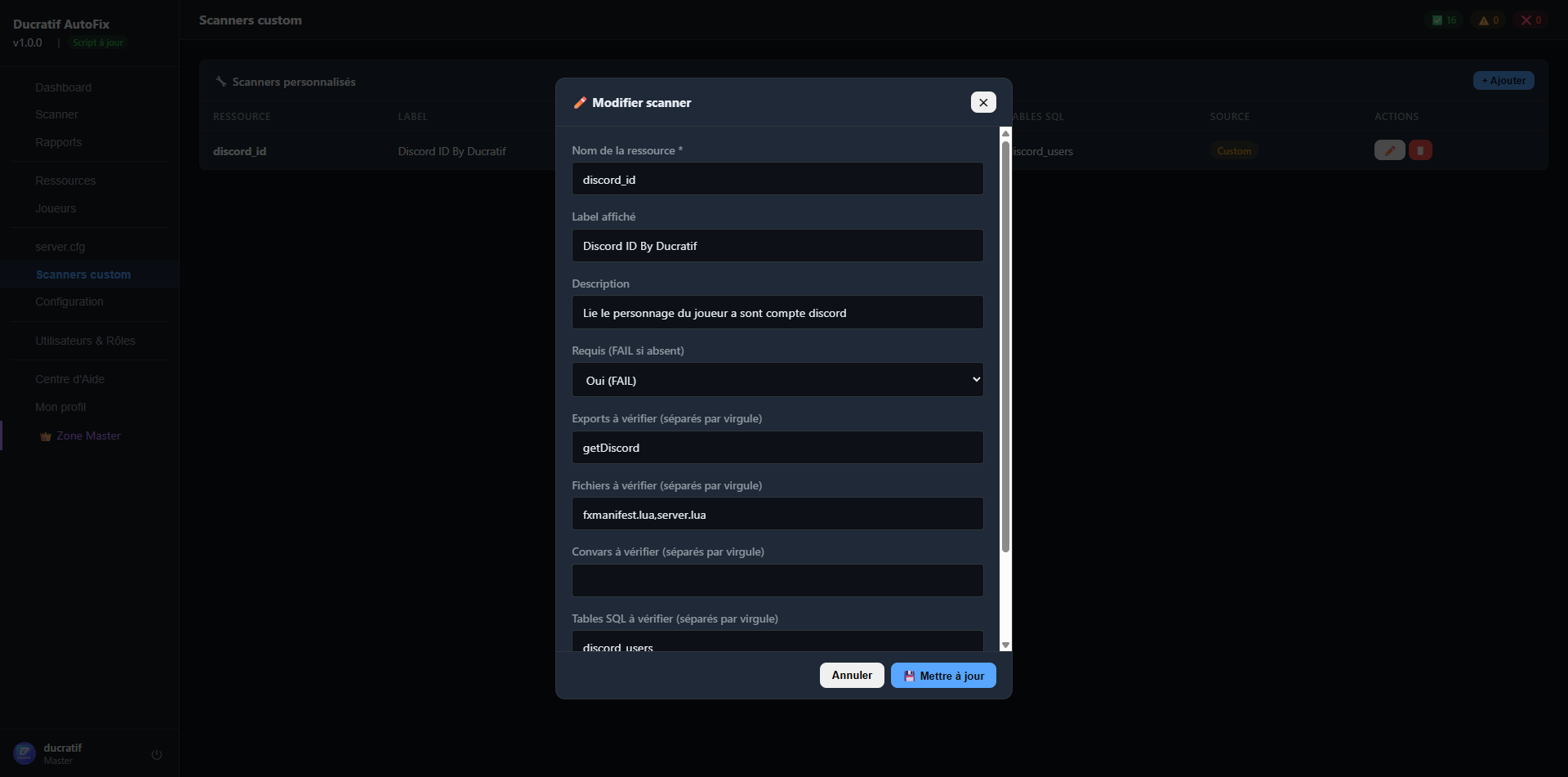The image size is (1568, 777).
Task: Click Annuler to cancel editing
Action: point(851,675)
